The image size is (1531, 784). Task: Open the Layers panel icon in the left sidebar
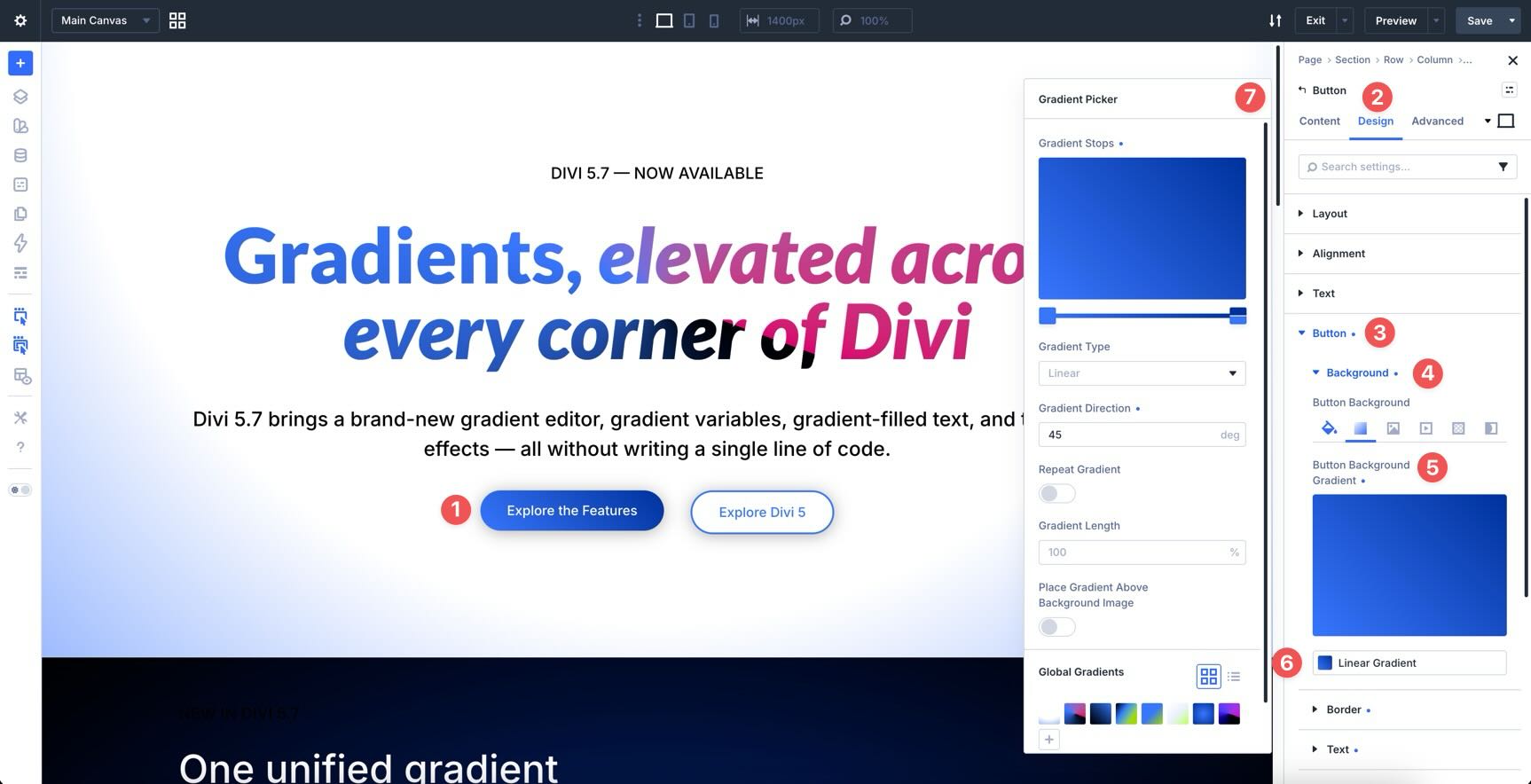click(x=20, y=97)
